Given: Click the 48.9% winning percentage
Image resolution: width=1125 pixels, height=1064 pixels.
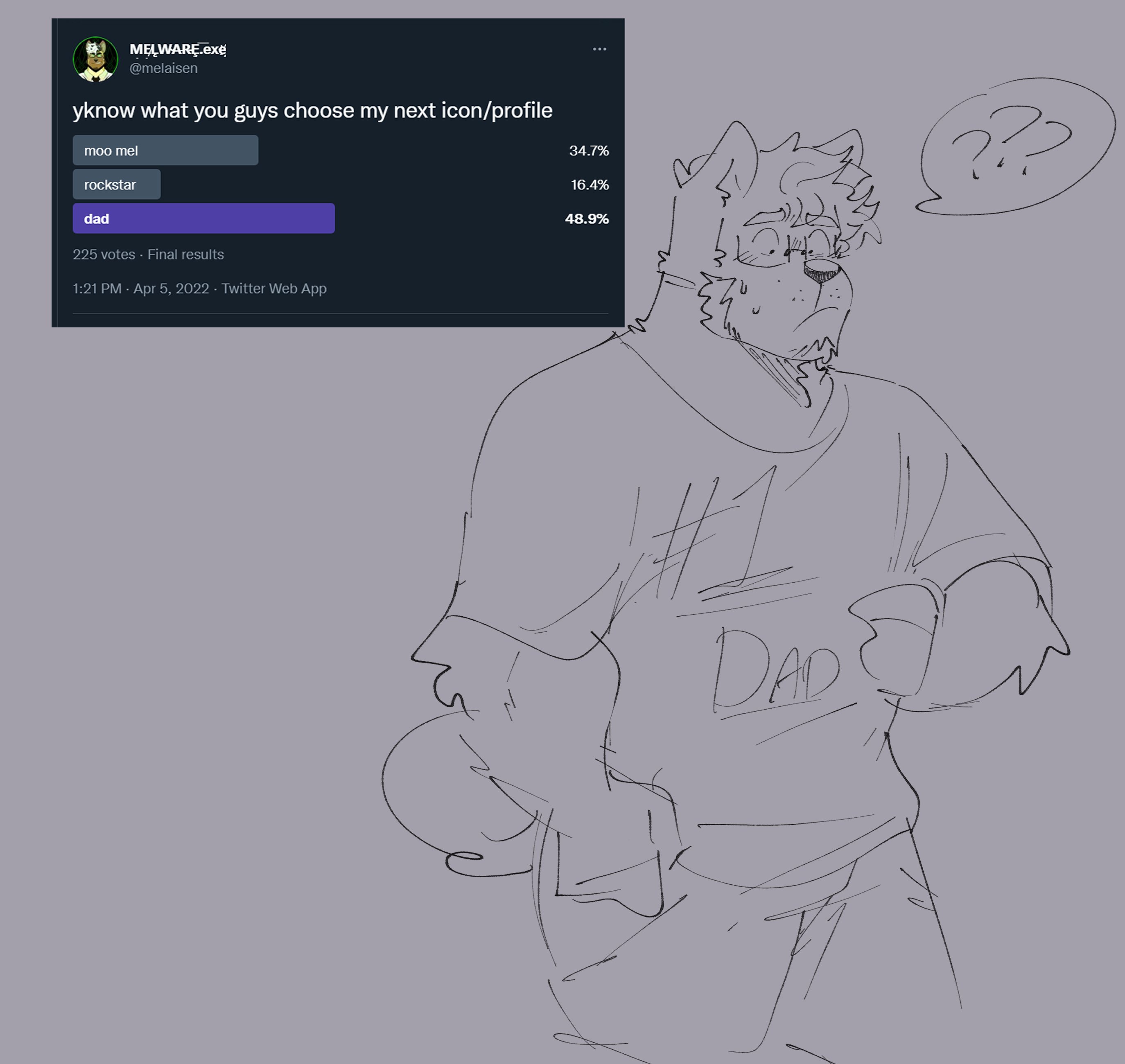Looking at the screenshot, I should pyautogui.click(x=587, y=219).
